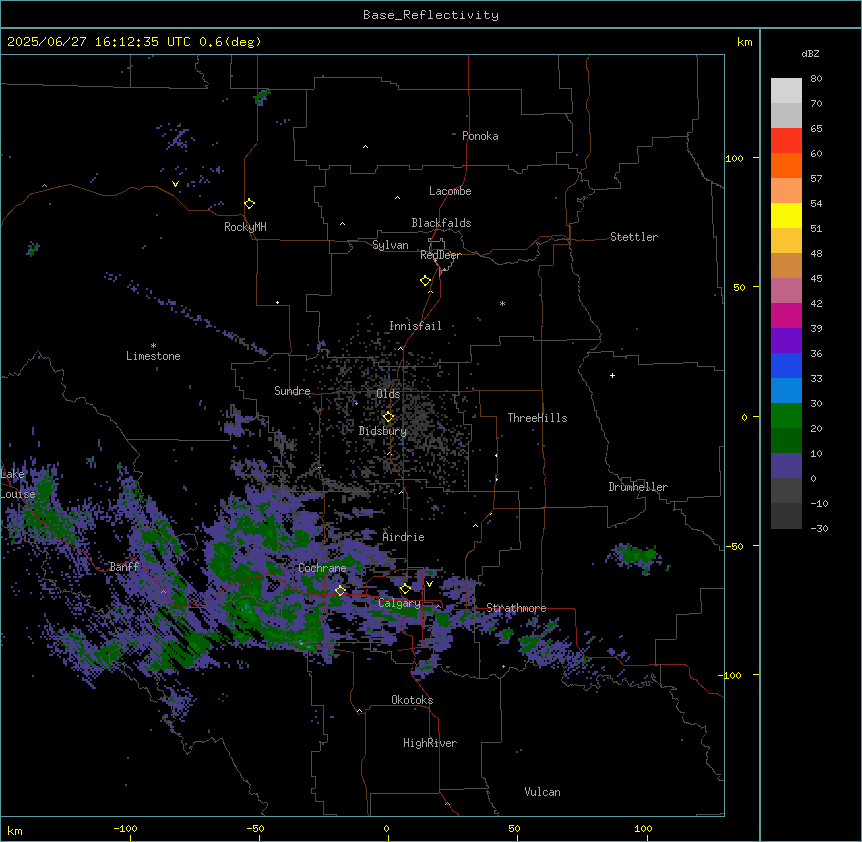Click the bright green 20 dBZ color swatch

pyautogui.click(x=786, y=416)
